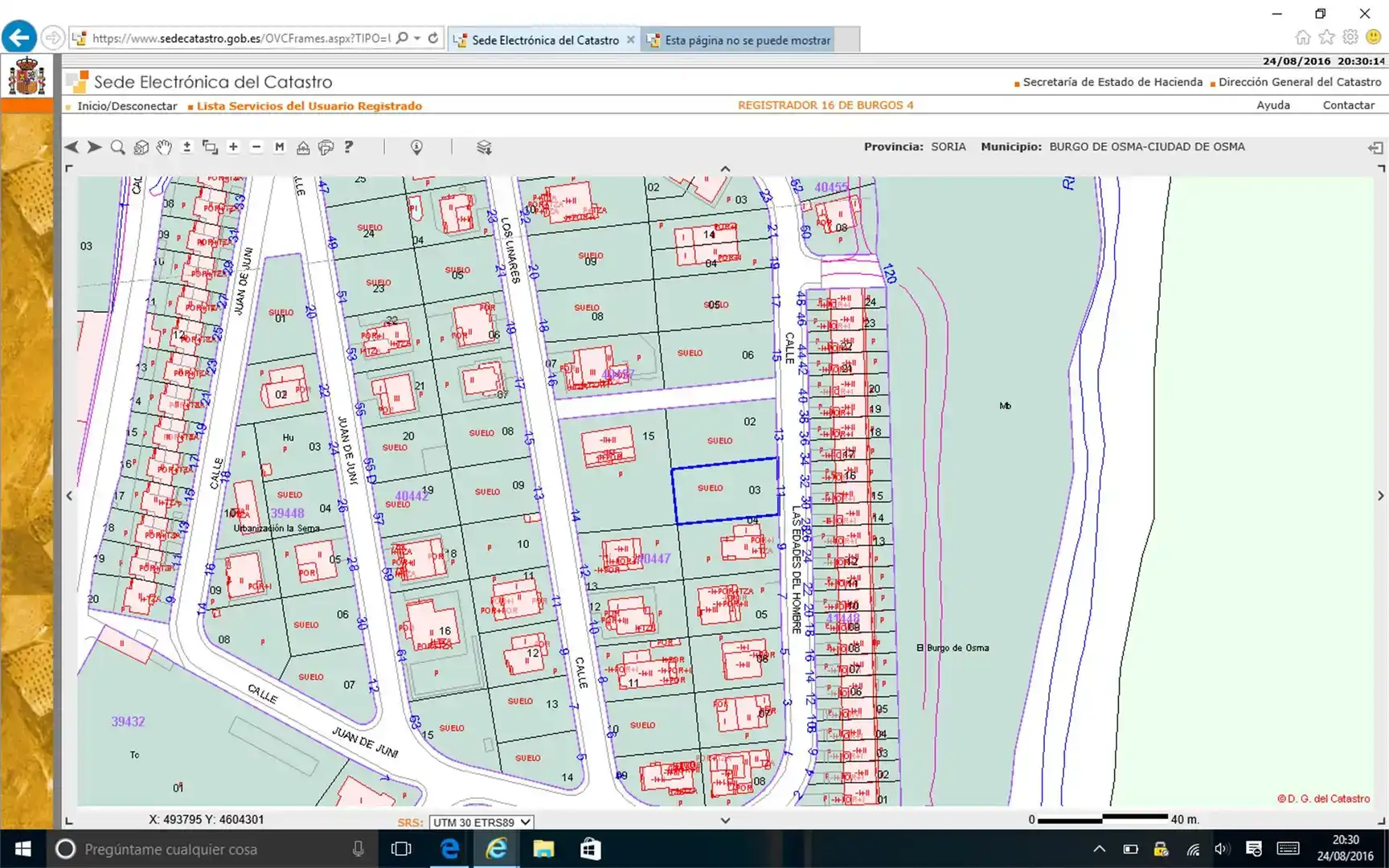Screen dimensions: 1389x868
Task: Pan the map up with the top chevron
Action: point(725,169)
